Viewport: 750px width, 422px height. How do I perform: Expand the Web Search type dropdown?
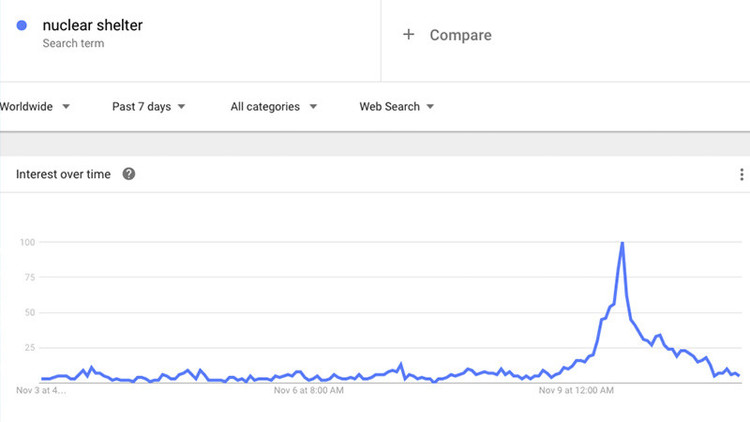(x=397, y=107)
